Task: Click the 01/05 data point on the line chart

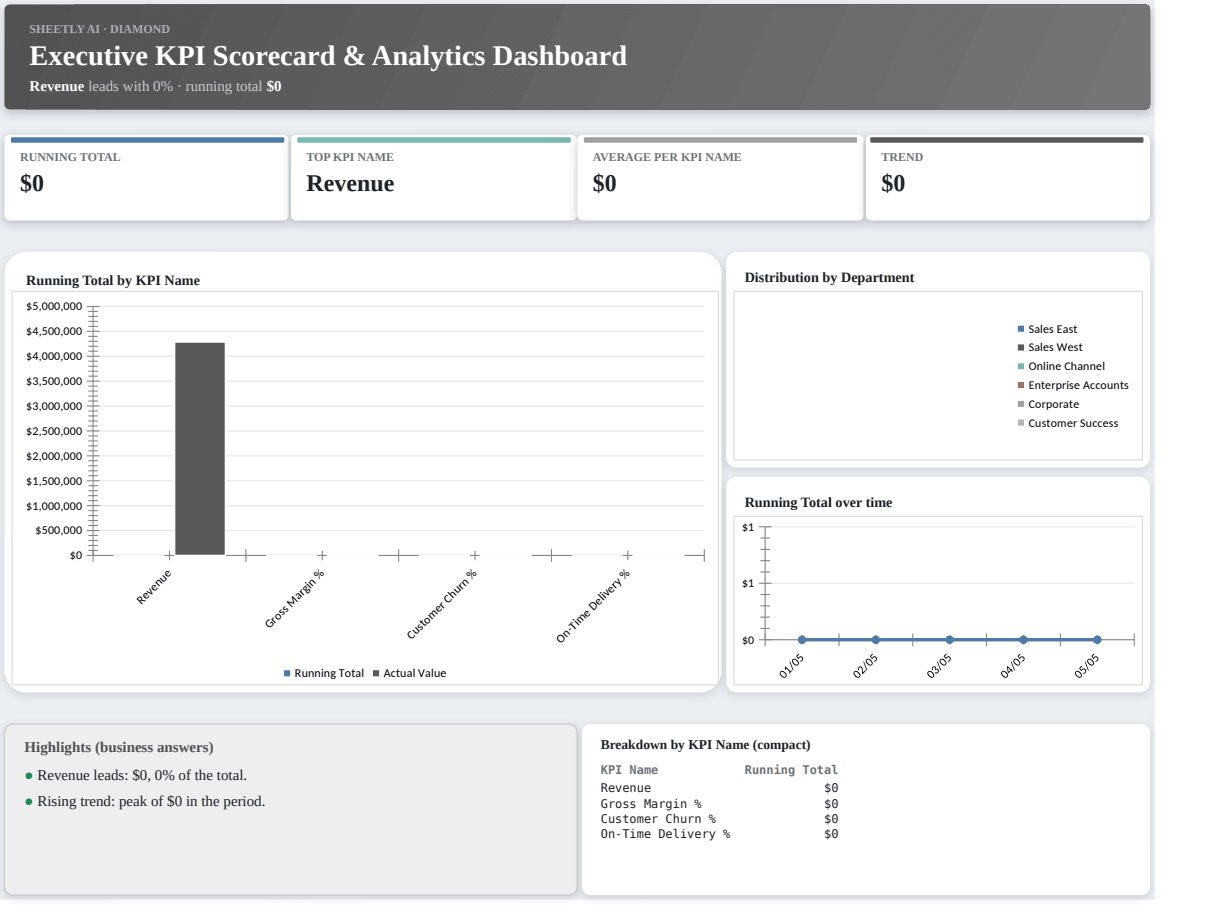Action: pos(802,639)
